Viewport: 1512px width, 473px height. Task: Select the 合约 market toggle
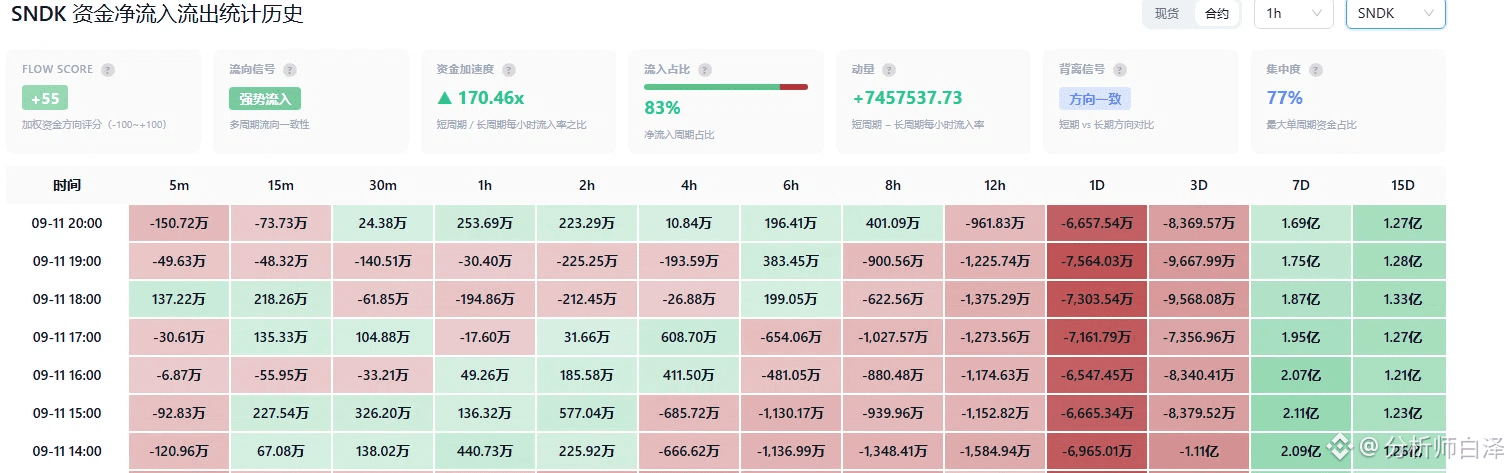1217,14
